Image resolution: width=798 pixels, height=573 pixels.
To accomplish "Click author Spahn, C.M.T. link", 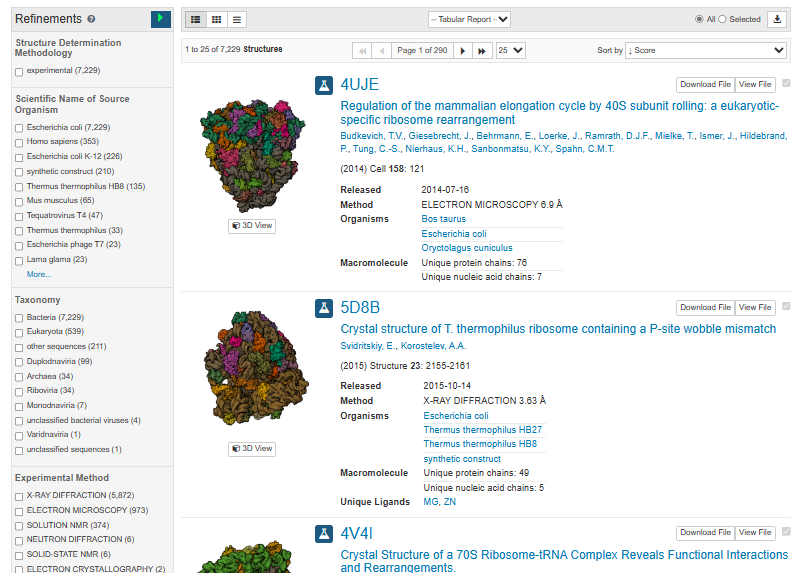I will pyautogui.click(x=585, y=149).
